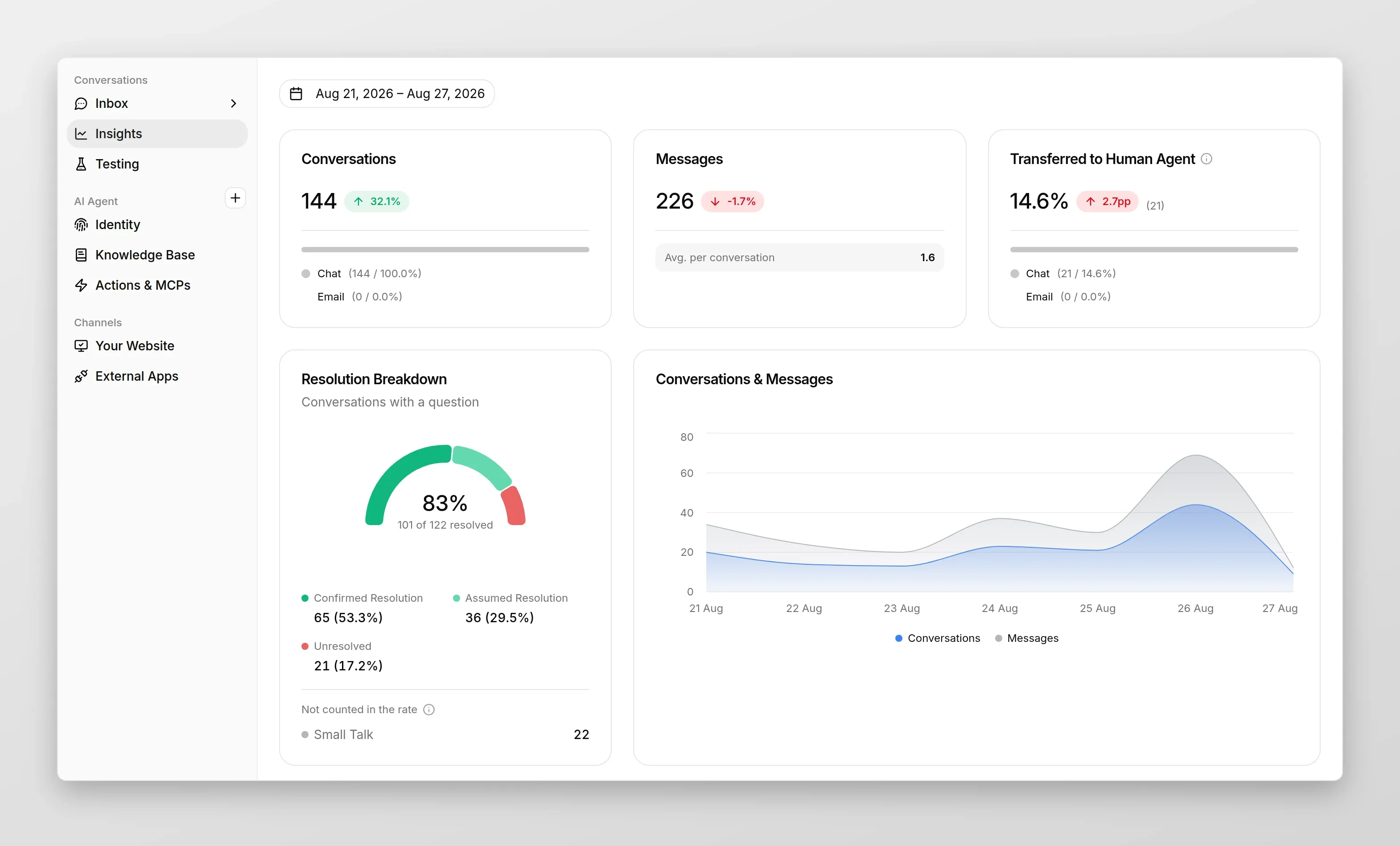
Task: Click the calendar icon in date picker
Action: point(296,94)
